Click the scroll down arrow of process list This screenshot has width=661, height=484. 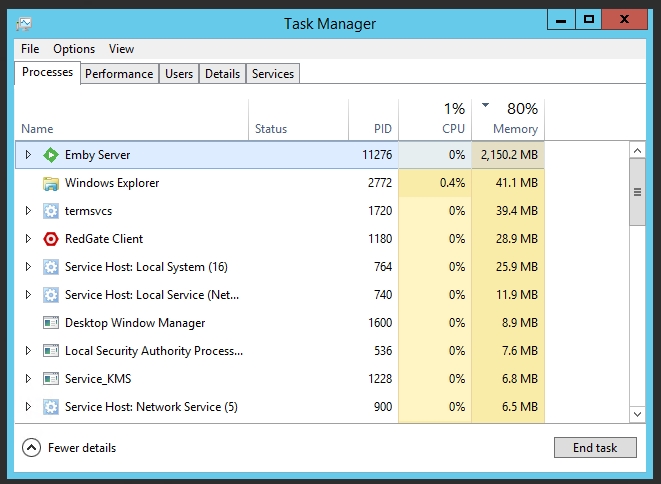tap(637, 413)
